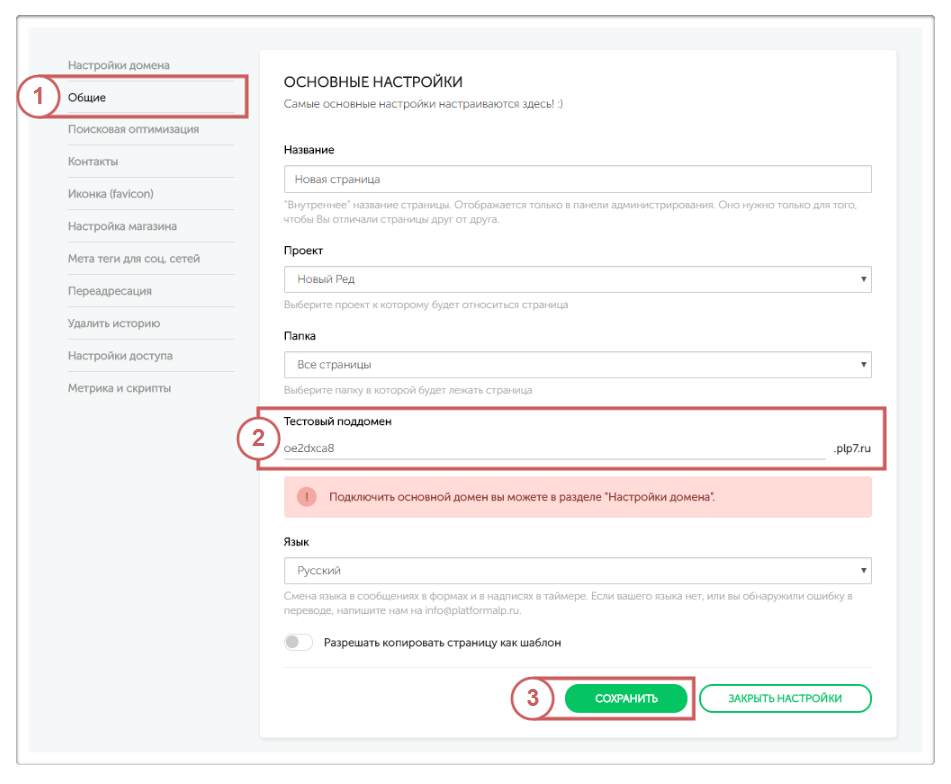Click the warning exclamation icon in red banner
This screenshot has width=951, height=784.
pyautogui.click(x=306, y=497)
